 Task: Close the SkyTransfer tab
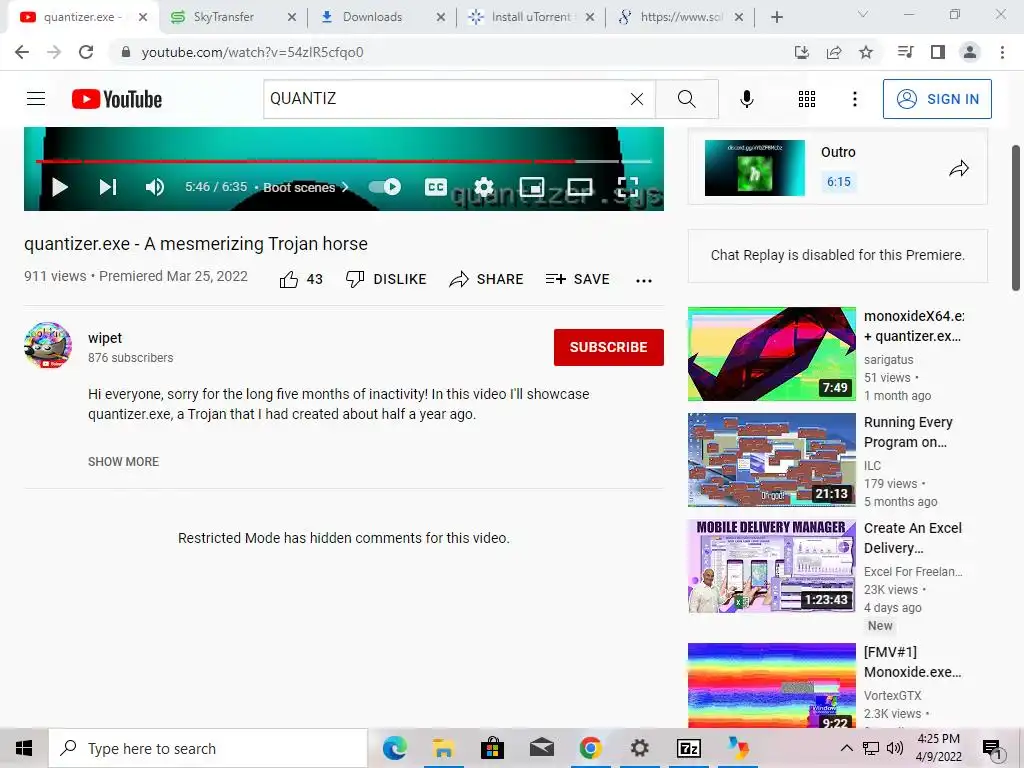pos(292,17)
